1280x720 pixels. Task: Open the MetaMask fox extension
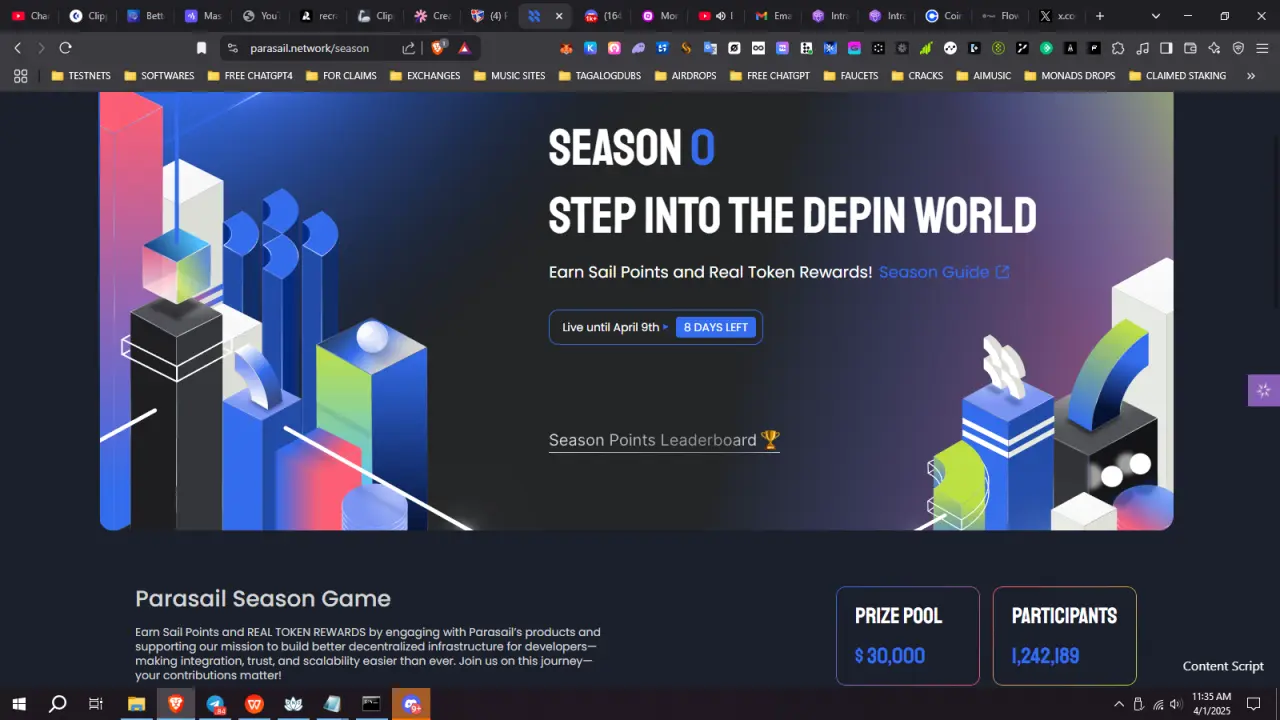566,48
